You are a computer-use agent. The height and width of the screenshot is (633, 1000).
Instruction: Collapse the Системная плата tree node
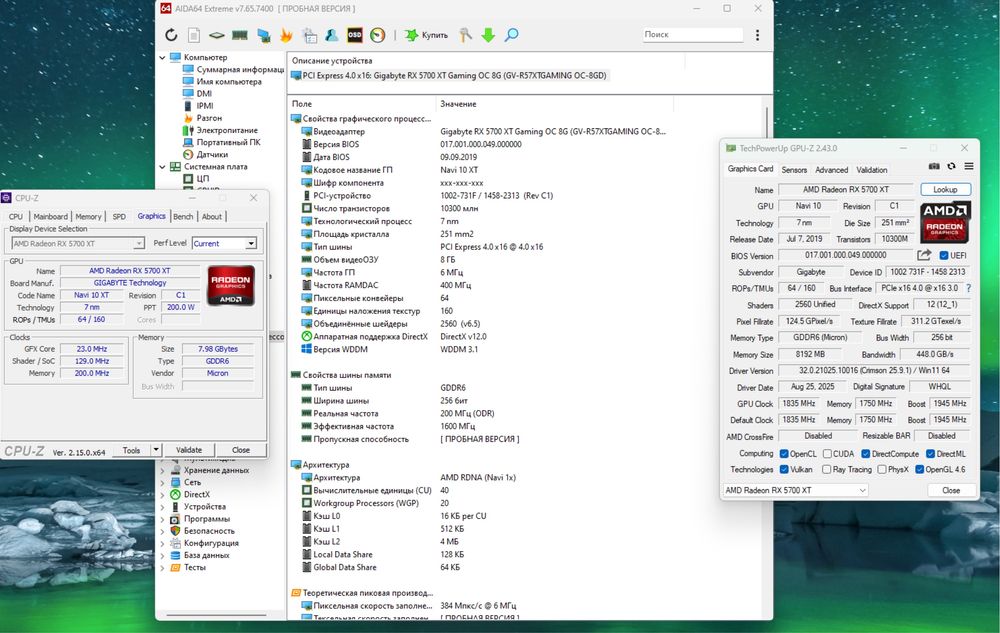click(x=163, y=167)
